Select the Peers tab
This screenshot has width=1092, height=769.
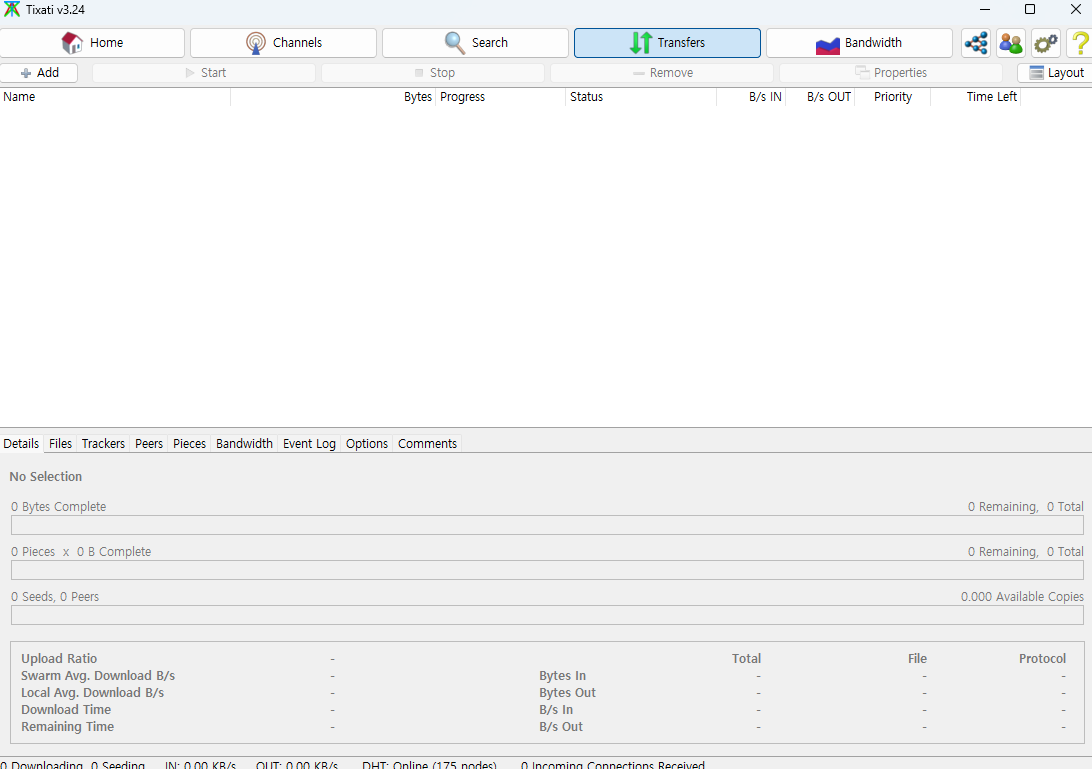[x=149, y=444]
